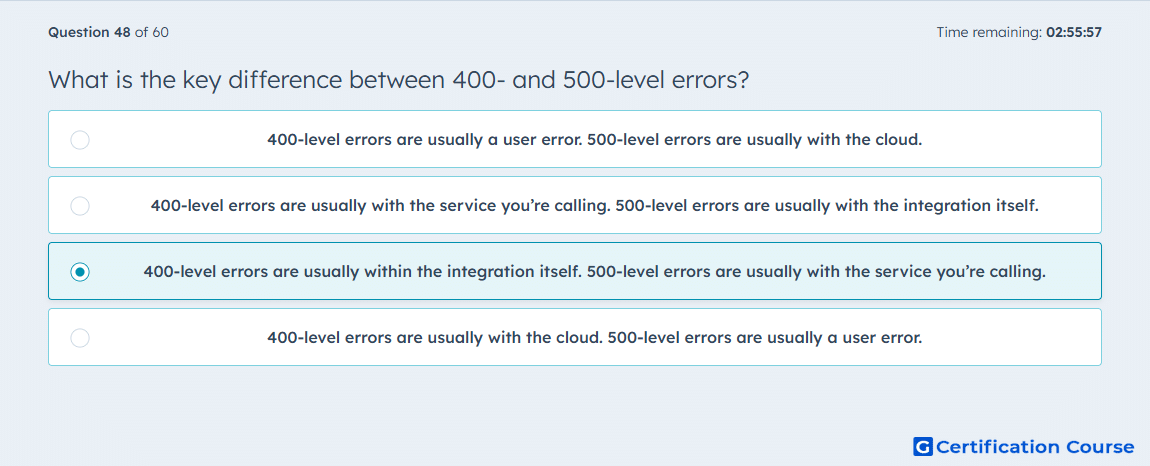The width and height of the screenshot is (1150, 466).
Task: Select radio for 400-level errors with the cloud
Action: (80, 338)
